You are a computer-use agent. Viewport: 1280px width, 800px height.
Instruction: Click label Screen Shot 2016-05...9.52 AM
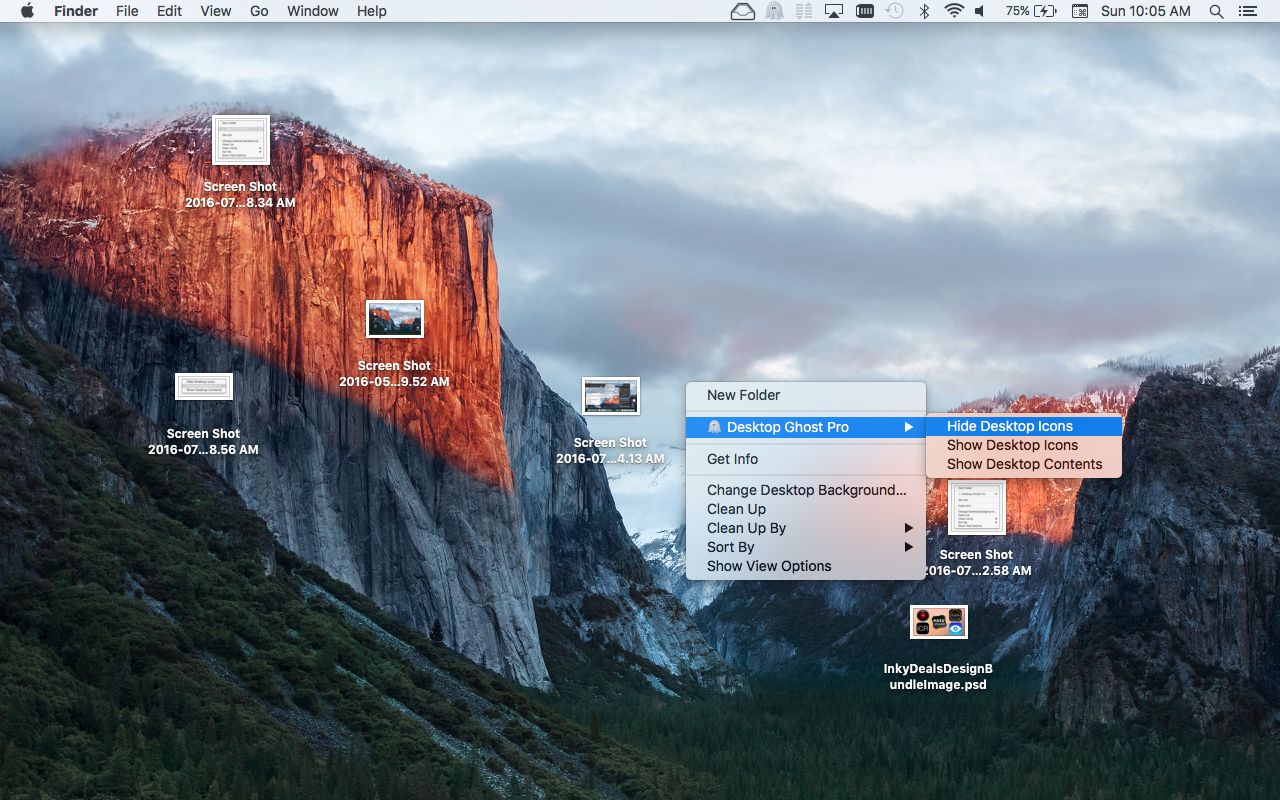click(x=394, y=374)
